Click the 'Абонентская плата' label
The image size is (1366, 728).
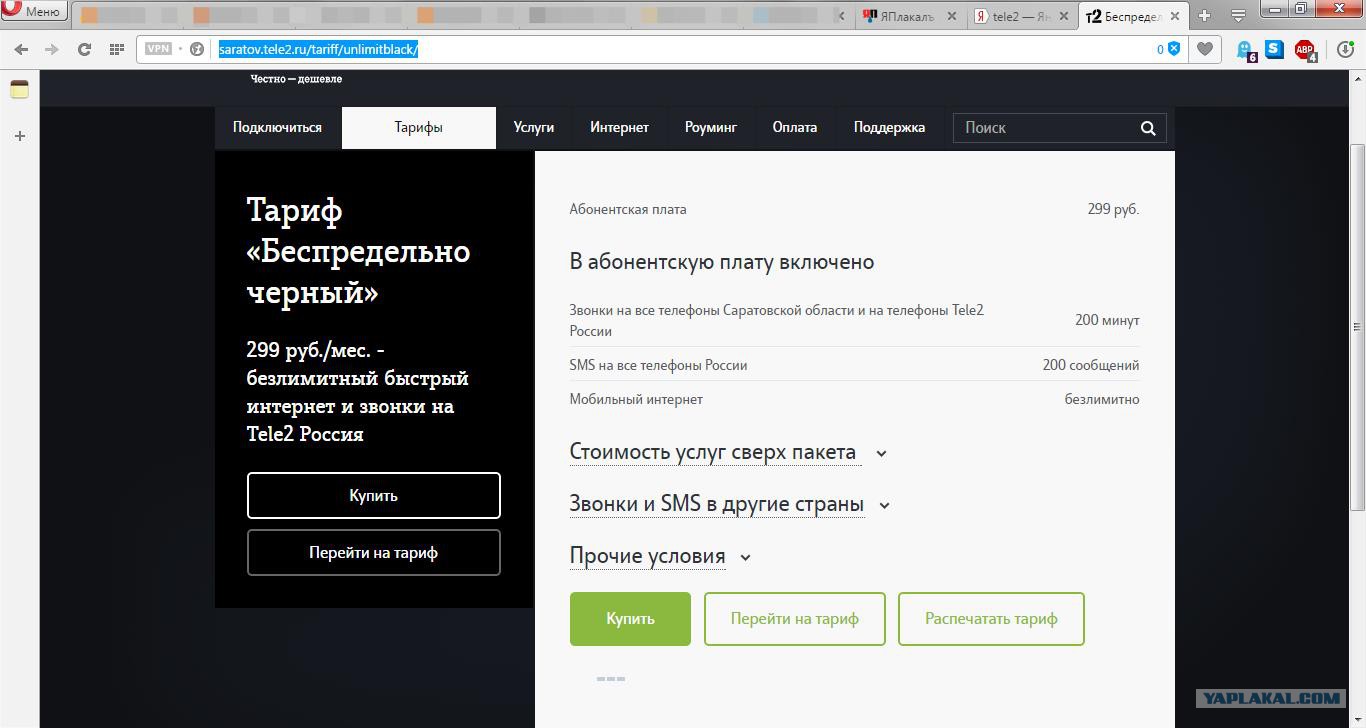[628, 209]
